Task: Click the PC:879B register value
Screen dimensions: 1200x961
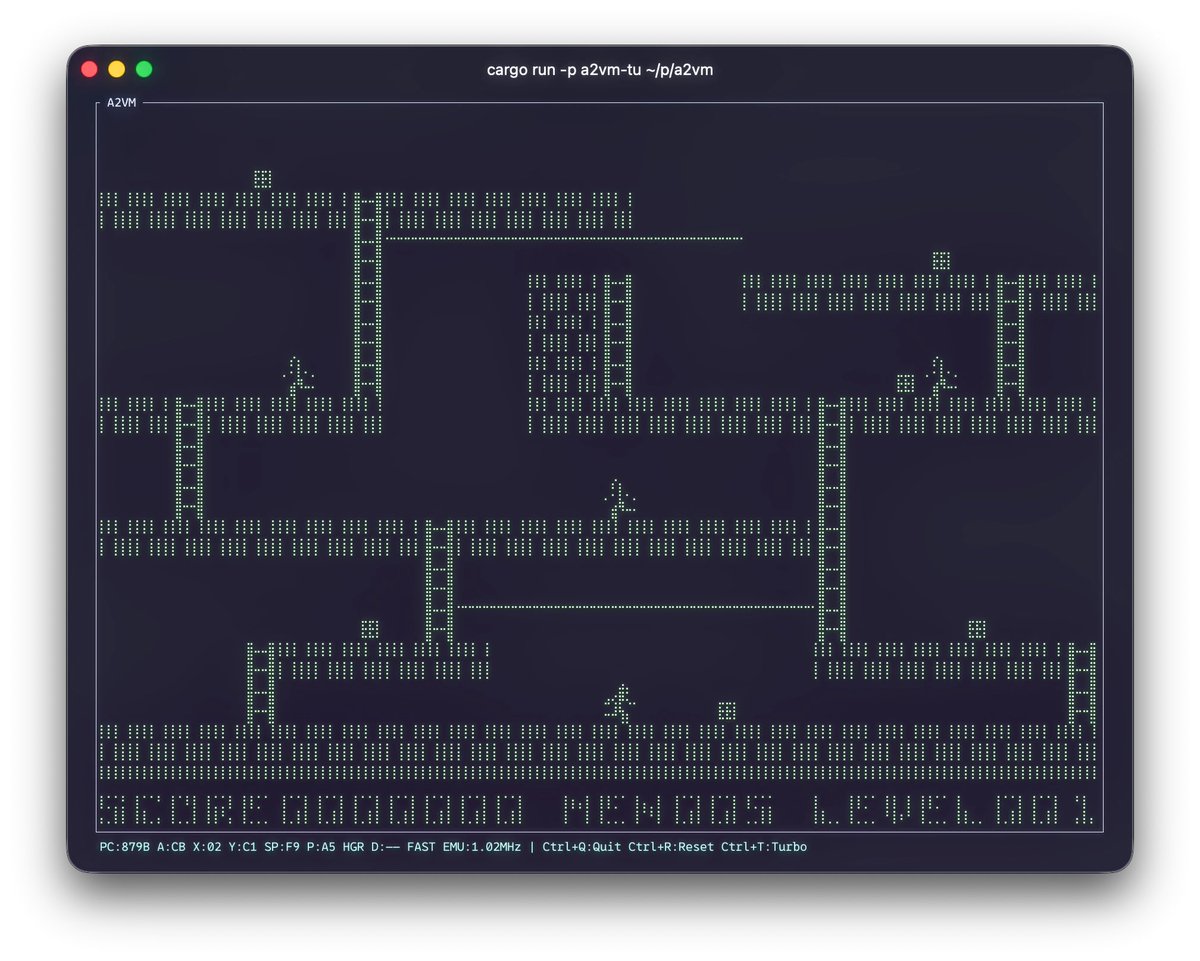Action: [x=125, y=847]
